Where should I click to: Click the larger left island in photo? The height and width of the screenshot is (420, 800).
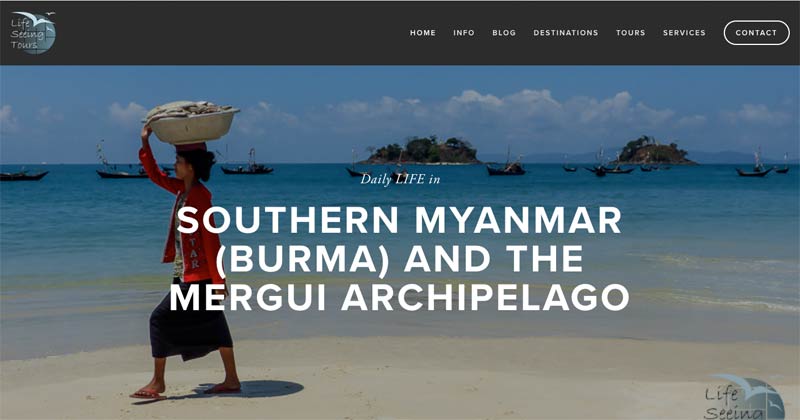click(x=421, y=150)
